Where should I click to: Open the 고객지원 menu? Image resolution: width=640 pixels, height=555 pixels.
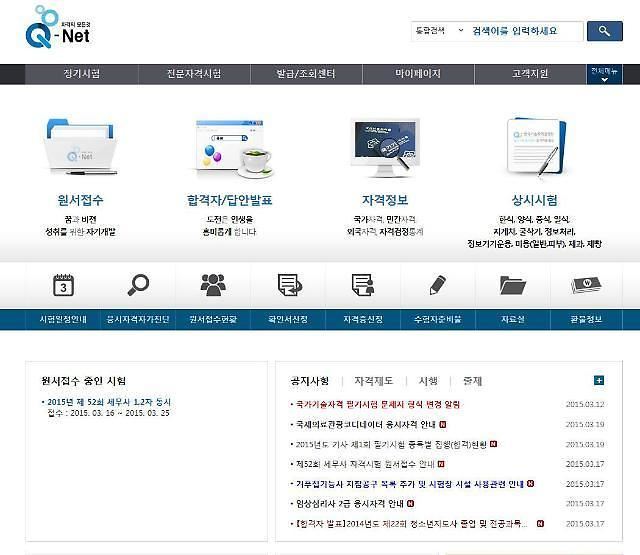tap(530, 74)
